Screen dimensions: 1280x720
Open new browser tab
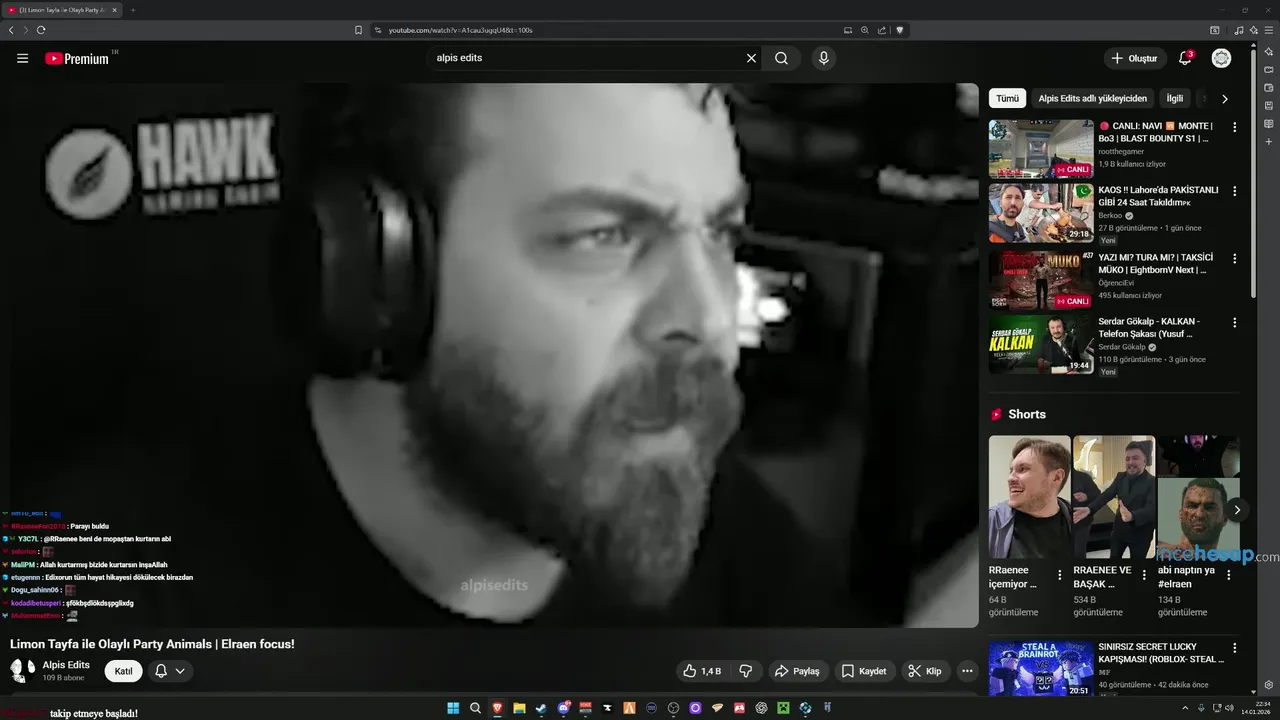(133, 10)
